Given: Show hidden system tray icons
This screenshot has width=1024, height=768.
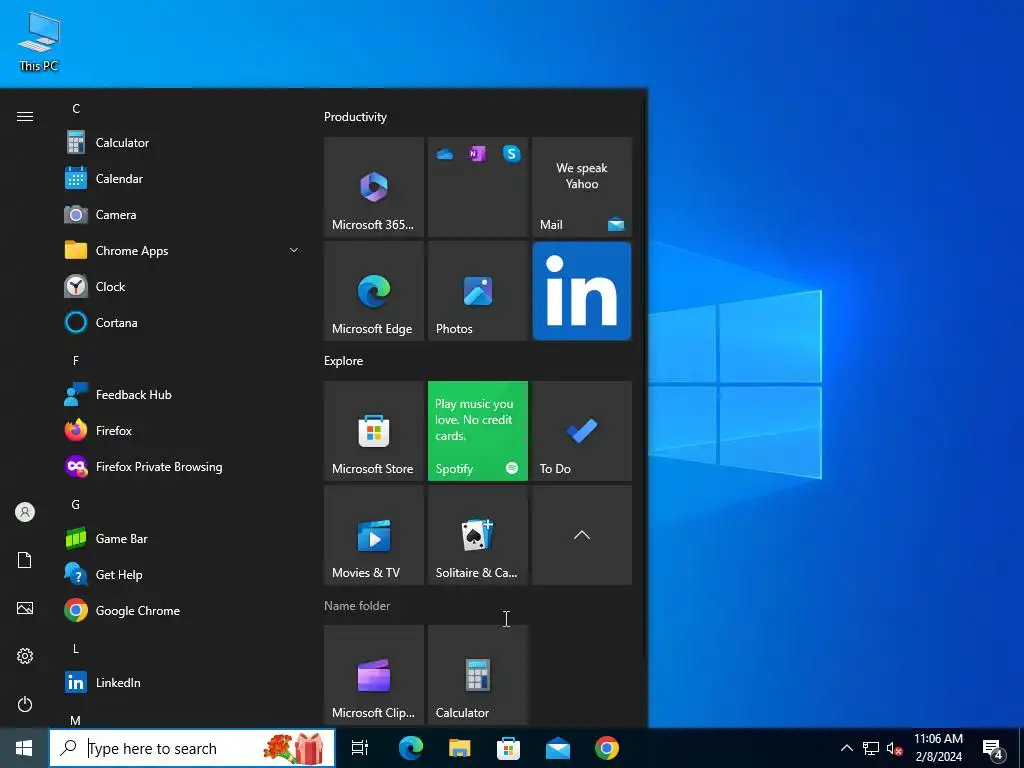Looking at the screenshot, I should coord(846,748).
